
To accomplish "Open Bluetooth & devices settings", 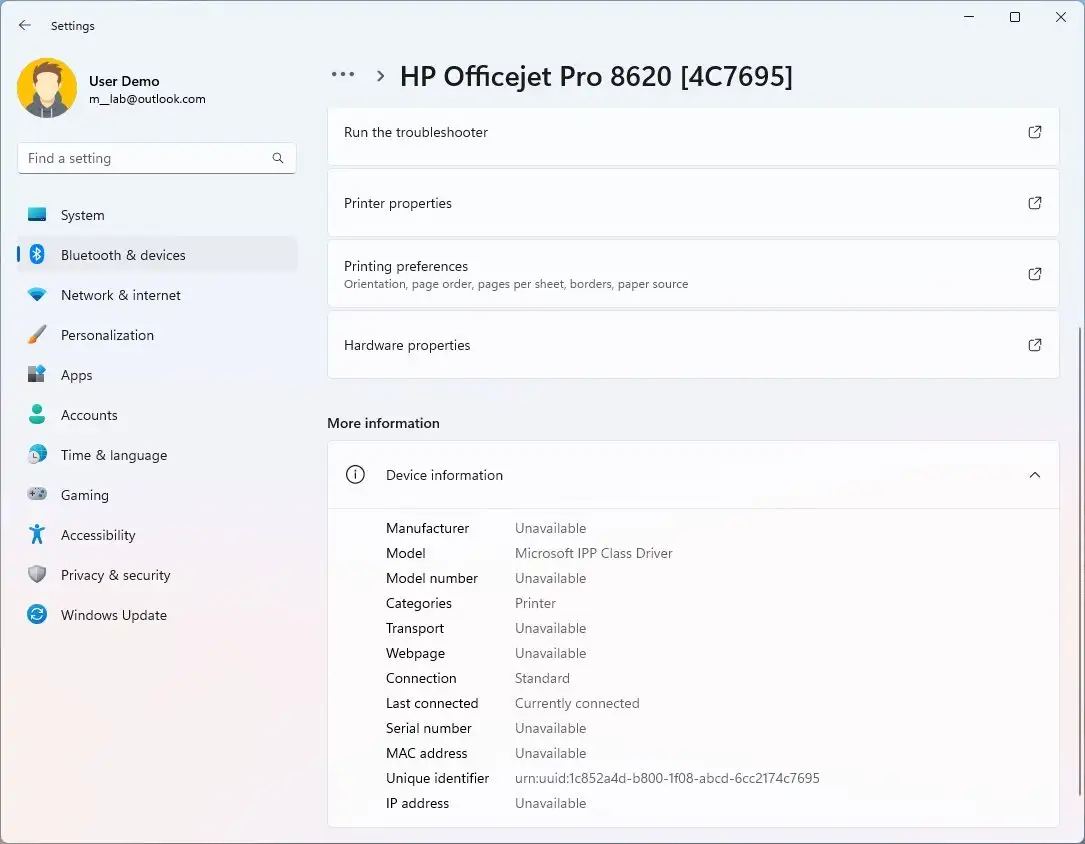I will pyautogui.click(x=123, y=255).
